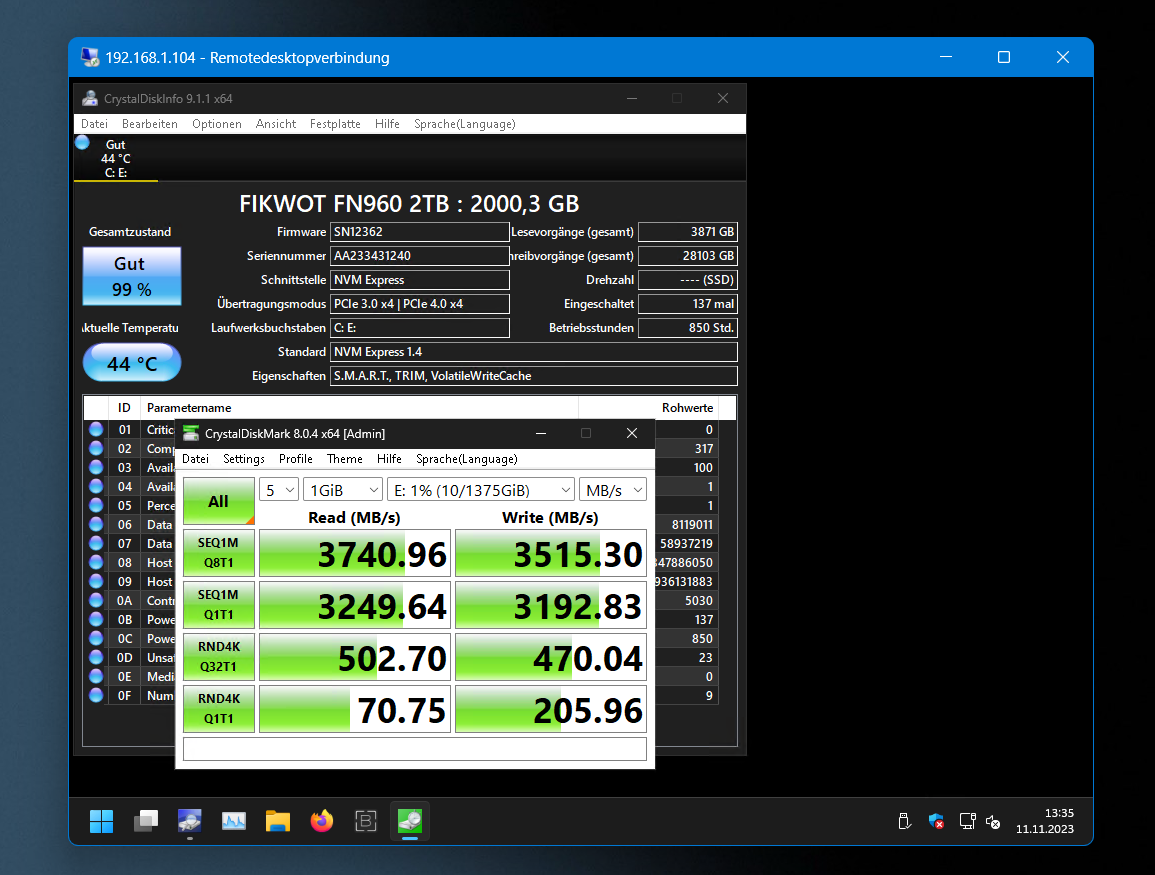Run the SEQ1M Q1T1 test button

[219, 605]
